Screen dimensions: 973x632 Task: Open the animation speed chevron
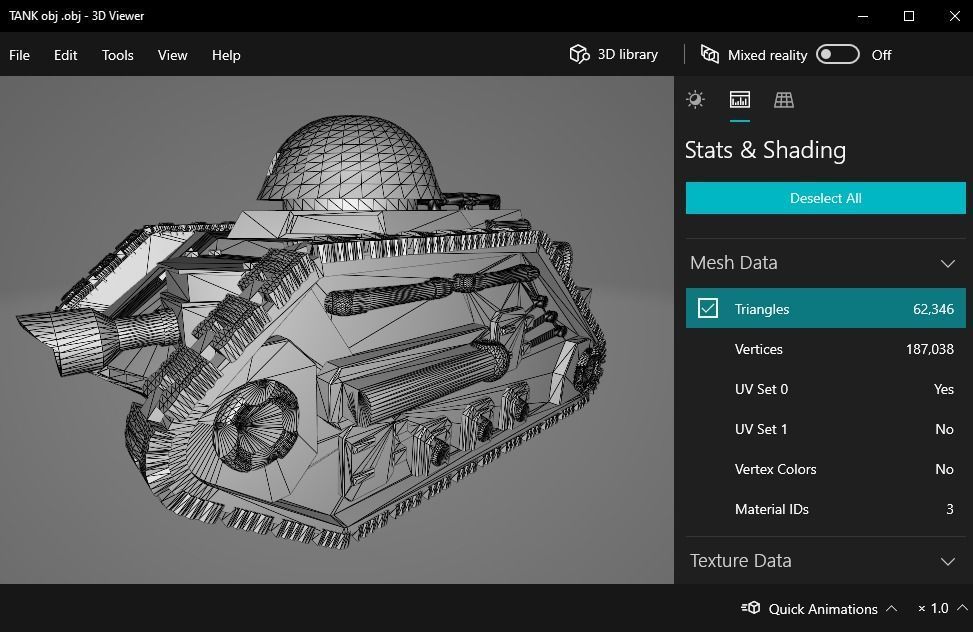pyautogui.click(x=962, y=608)
